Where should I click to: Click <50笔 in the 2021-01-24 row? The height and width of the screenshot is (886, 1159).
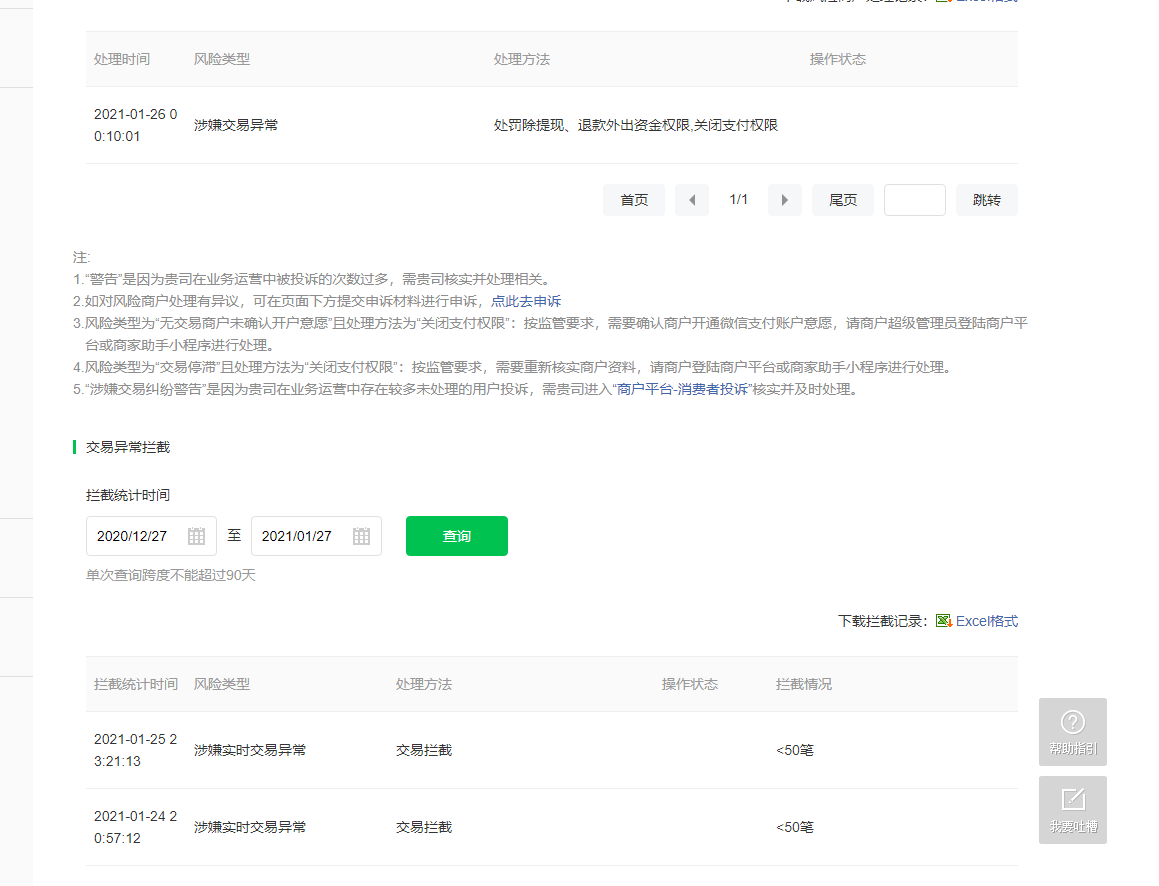[795, 827]
